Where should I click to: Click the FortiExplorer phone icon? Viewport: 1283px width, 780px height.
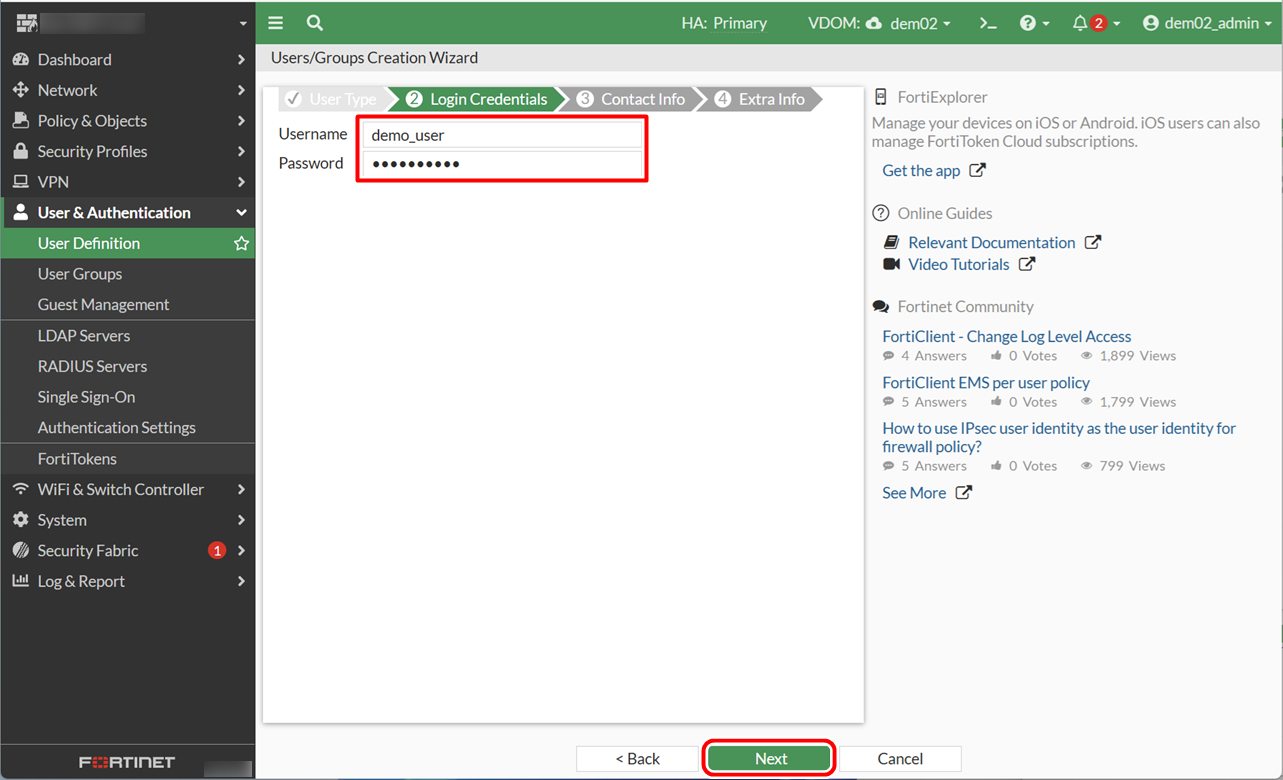pos(880,97)
